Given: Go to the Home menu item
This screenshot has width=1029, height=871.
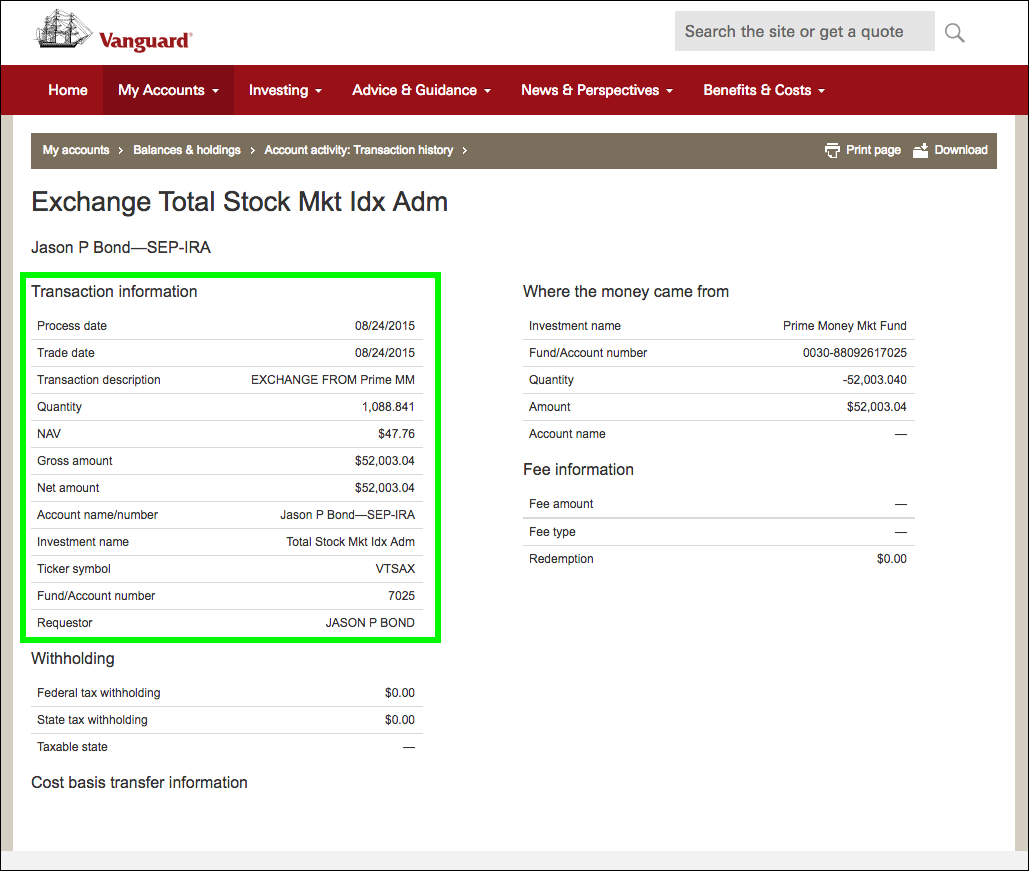Looking at the screenshot, I should tap(68, 90).
